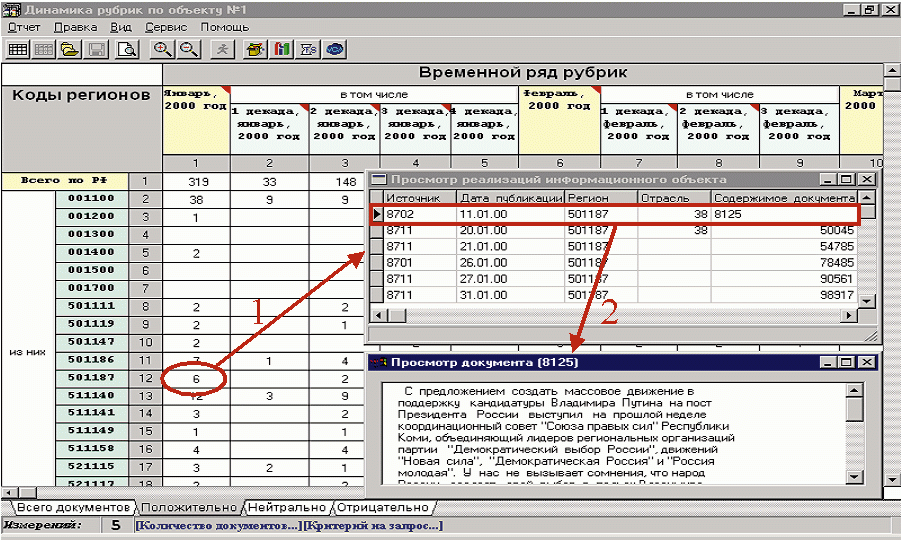Click the [Количество документов...] status link
The width and height of the screenshot is (901, 540).
point(219,526)
